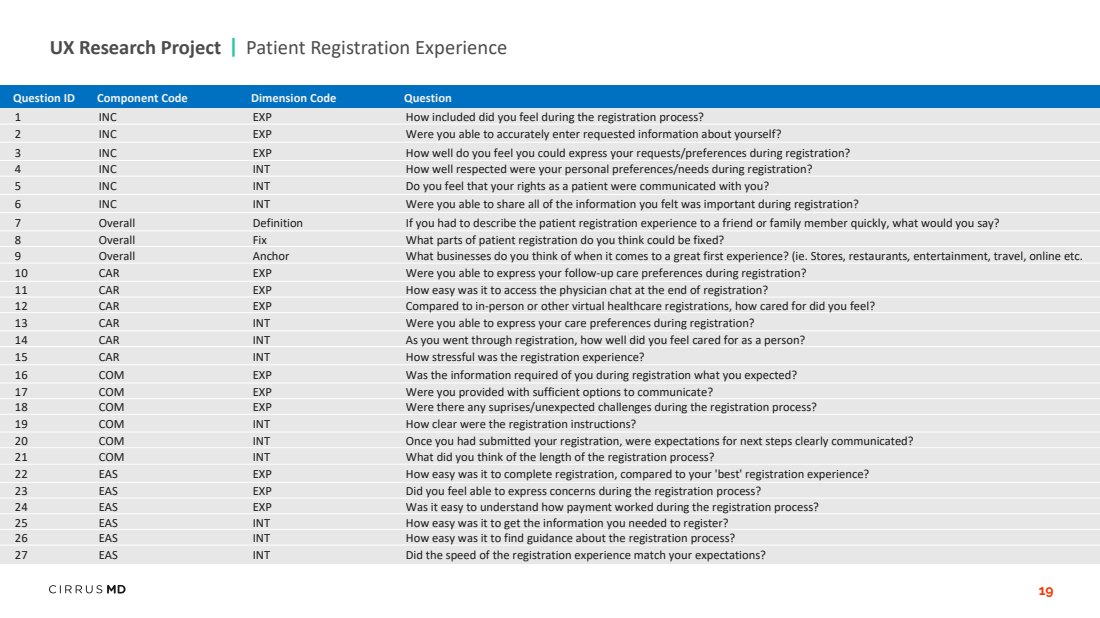Select the question about clear registration instructions
This screenshot has width=1100, height=618.
tap(521, 424)
